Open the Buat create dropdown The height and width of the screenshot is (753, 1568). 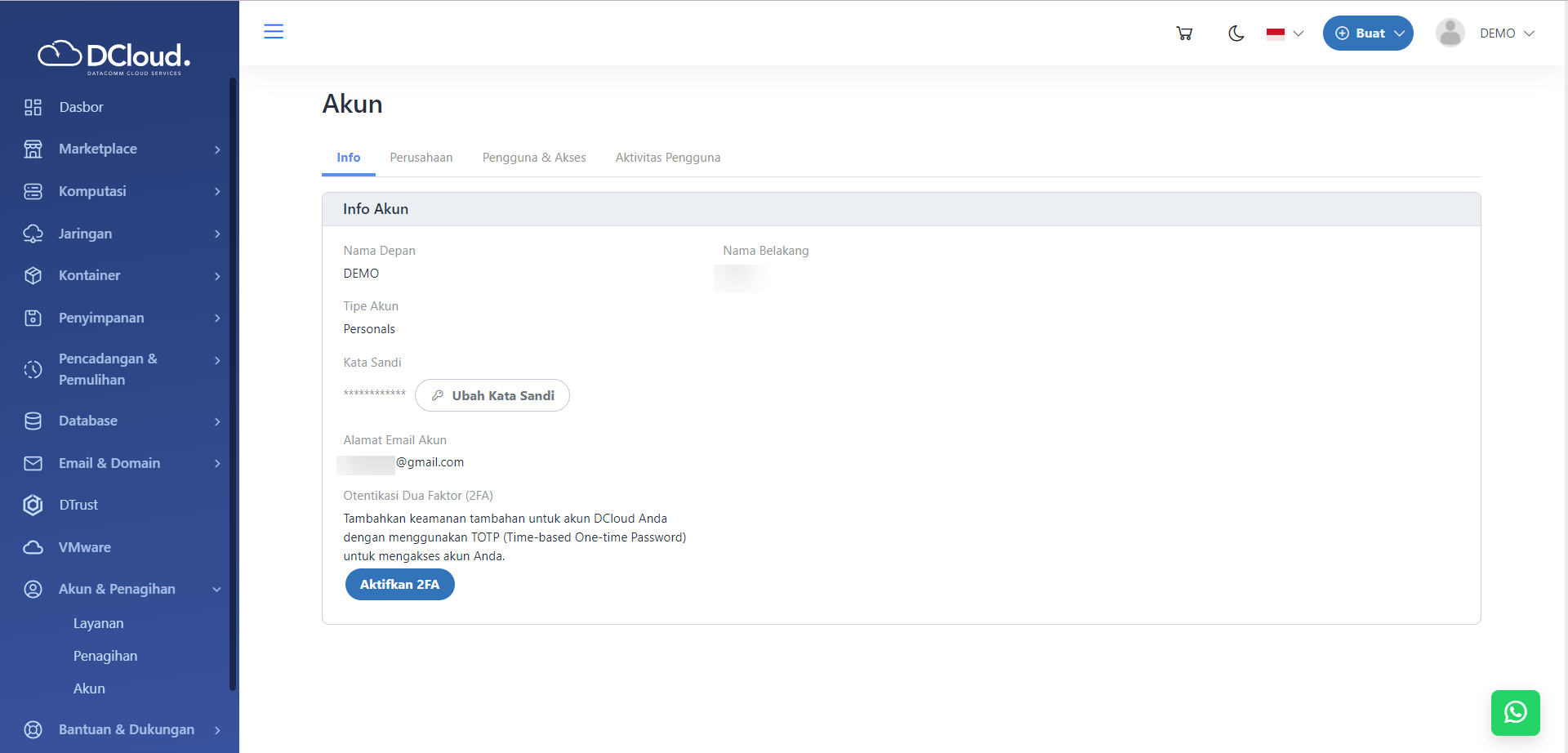[x=1368, y=33]
